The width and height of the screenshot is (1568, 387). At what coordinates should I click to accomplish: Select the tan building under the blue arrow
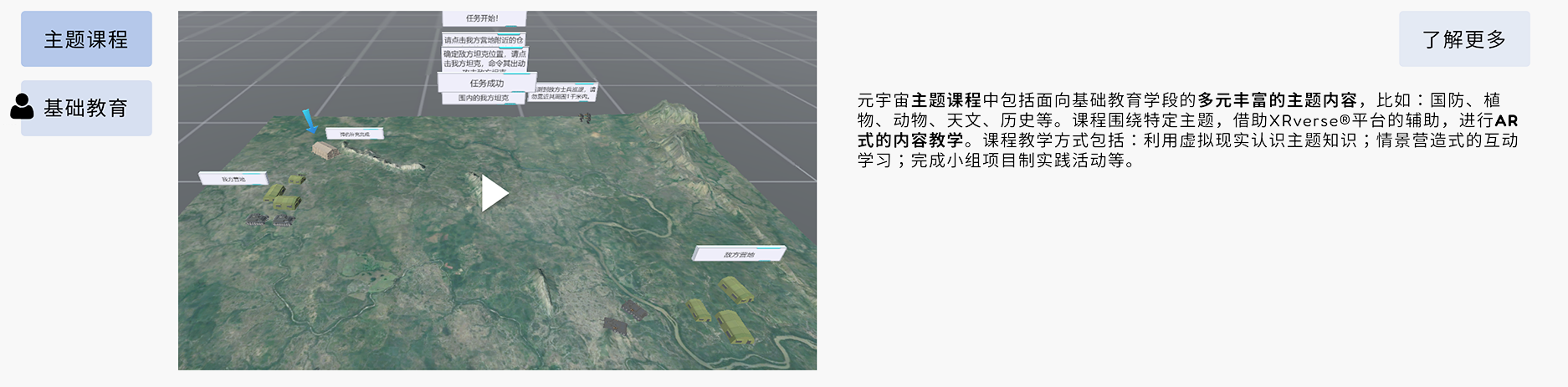tap(324, 150)
